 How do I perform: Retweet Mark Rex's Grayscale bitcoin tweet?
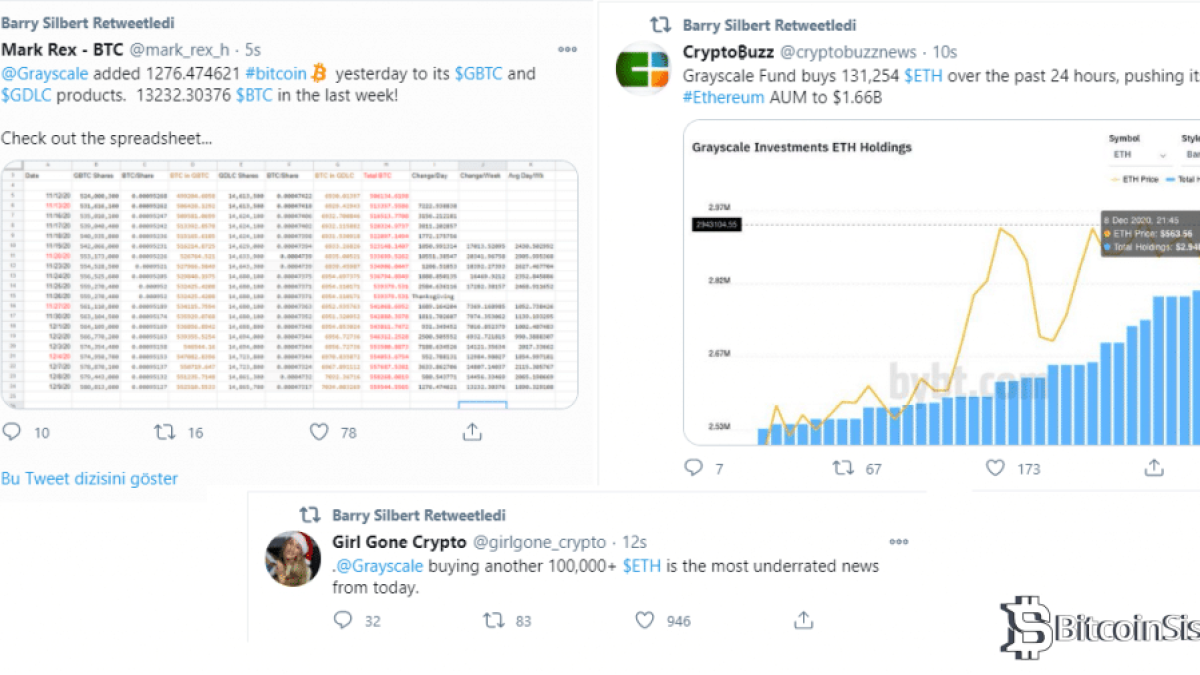click(165, 432)
